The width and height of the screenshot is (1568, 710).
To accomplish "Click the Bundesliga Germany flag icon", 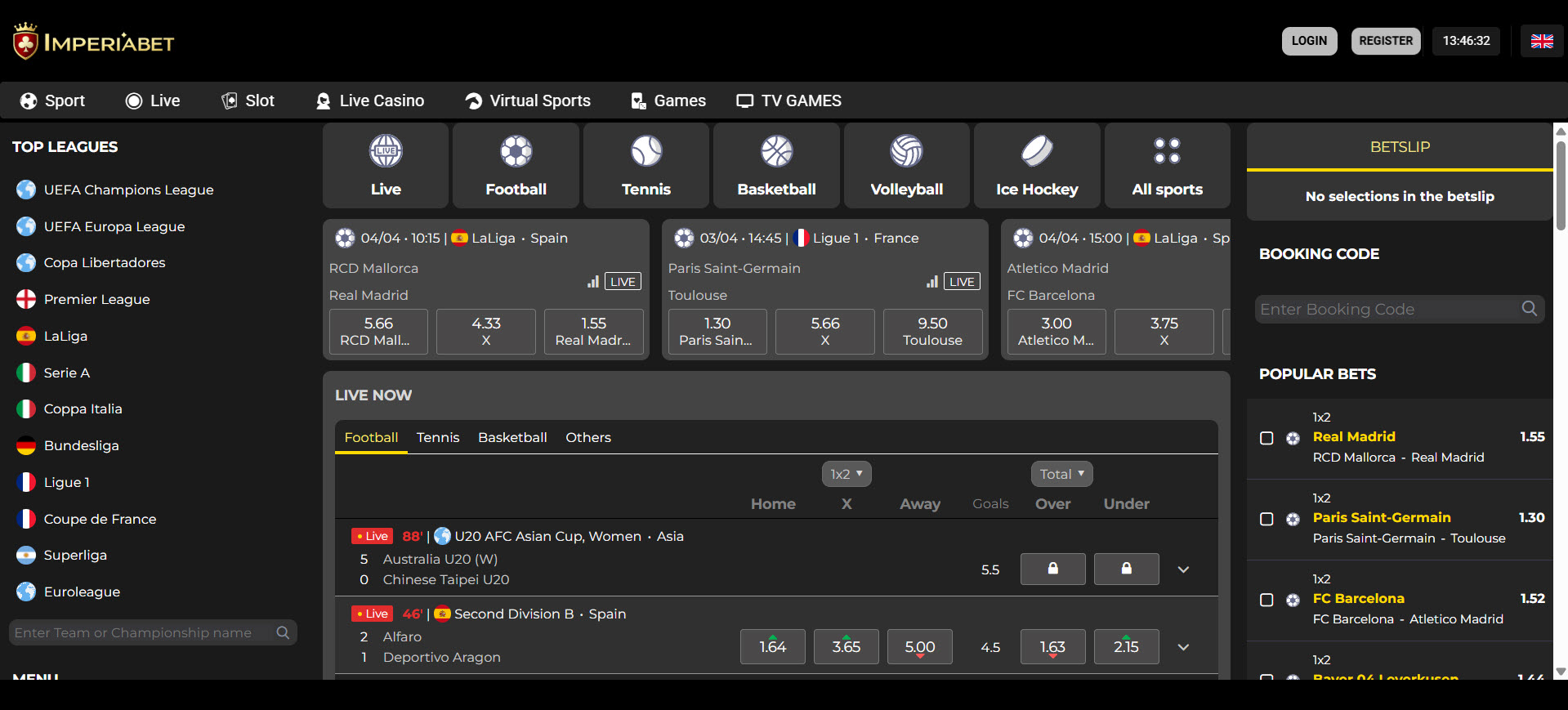I will (26, 445).
